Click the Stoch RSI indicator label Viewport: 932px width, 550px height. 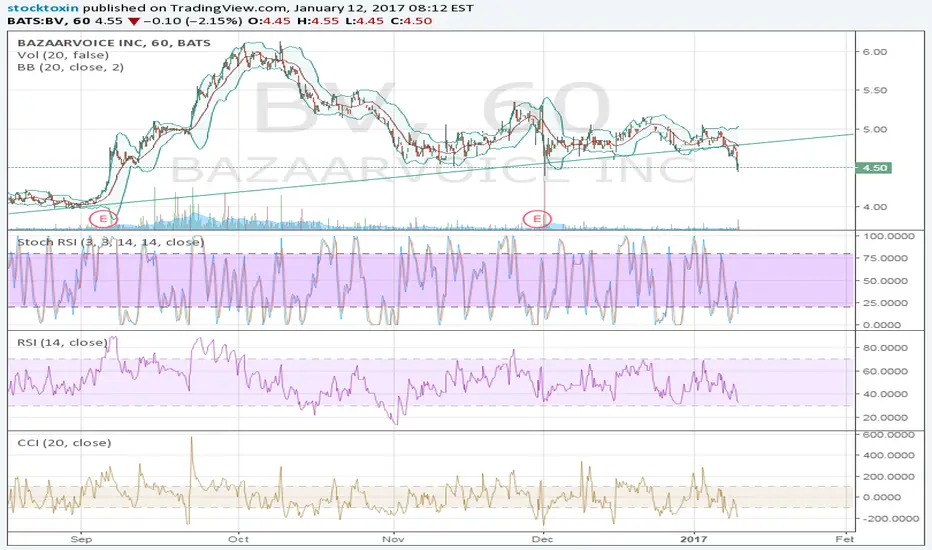[111, 242]
